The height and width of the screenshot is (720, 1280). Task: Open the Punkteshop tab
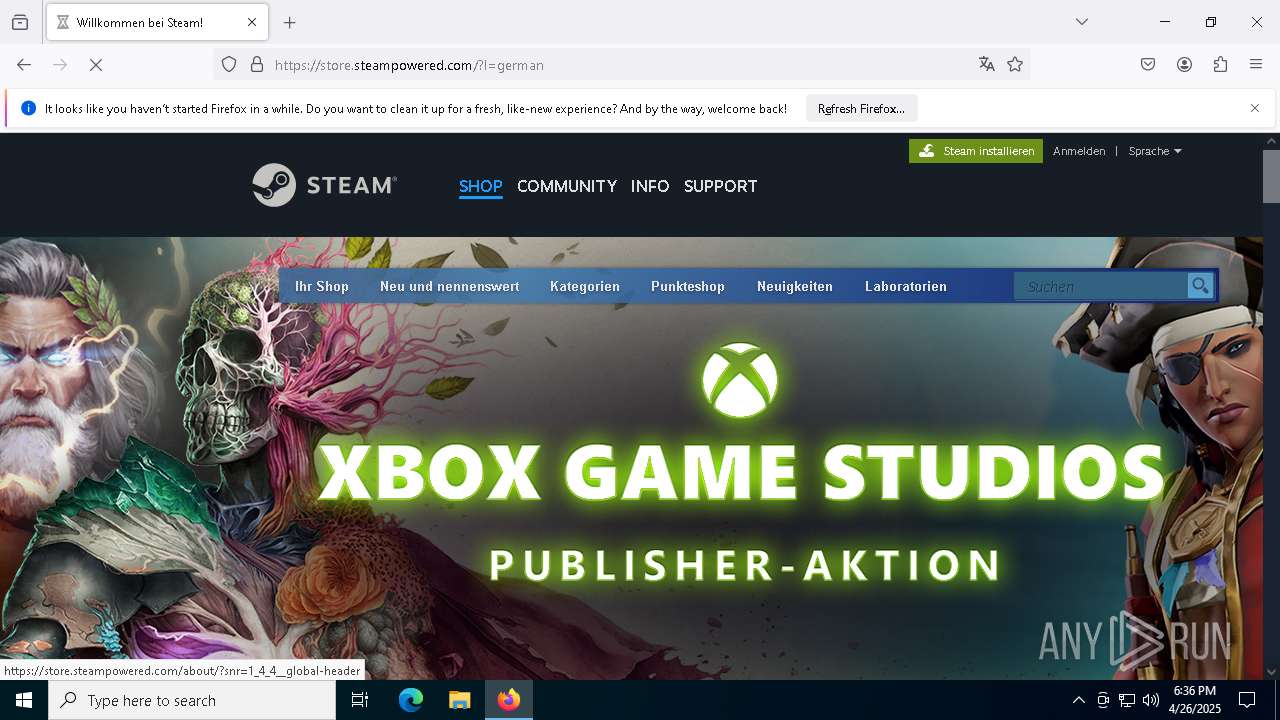point(688,286)
